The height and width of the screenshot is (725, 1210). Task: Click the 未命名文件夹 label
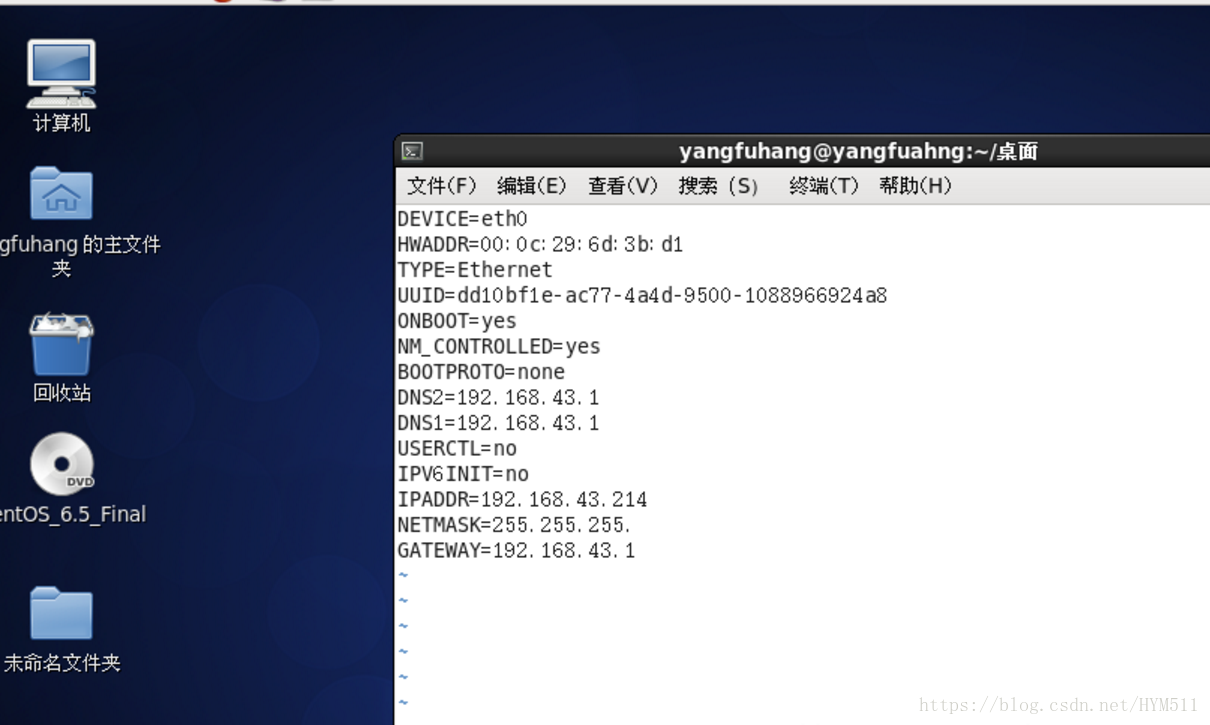click(x=62, y=662)
